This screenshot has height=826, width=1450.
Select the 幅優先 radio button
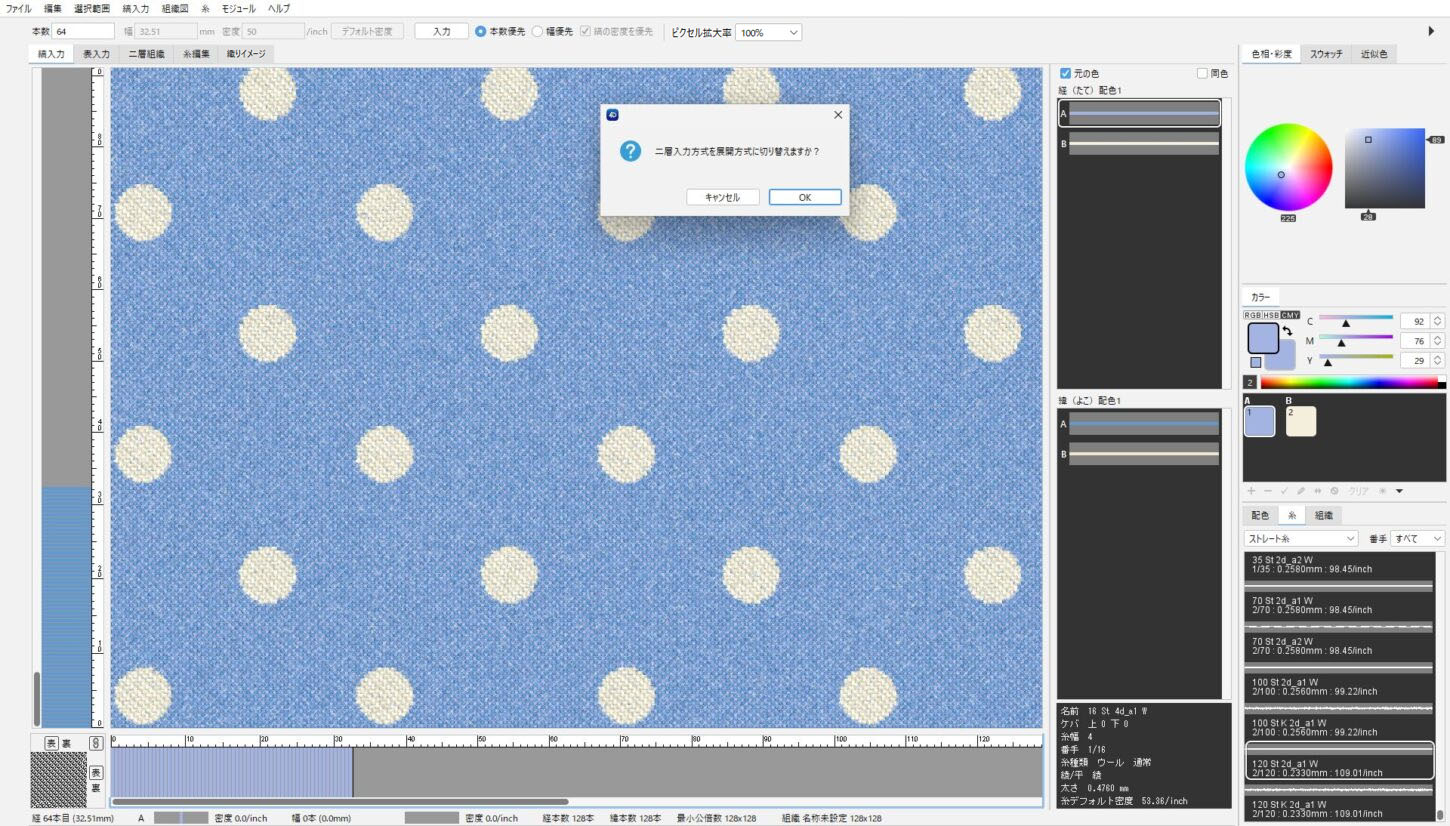coord(538,32)
